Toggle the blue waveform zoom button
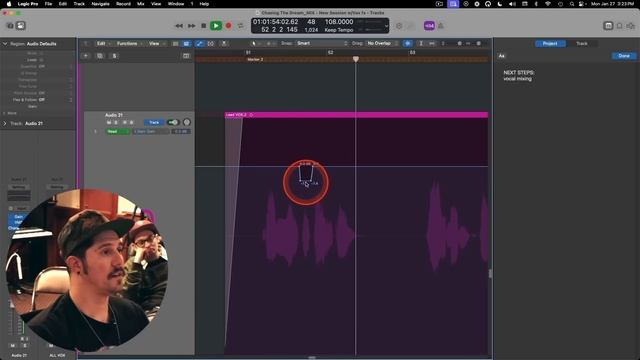The image size is (640, 360). (x=407, y=43)
